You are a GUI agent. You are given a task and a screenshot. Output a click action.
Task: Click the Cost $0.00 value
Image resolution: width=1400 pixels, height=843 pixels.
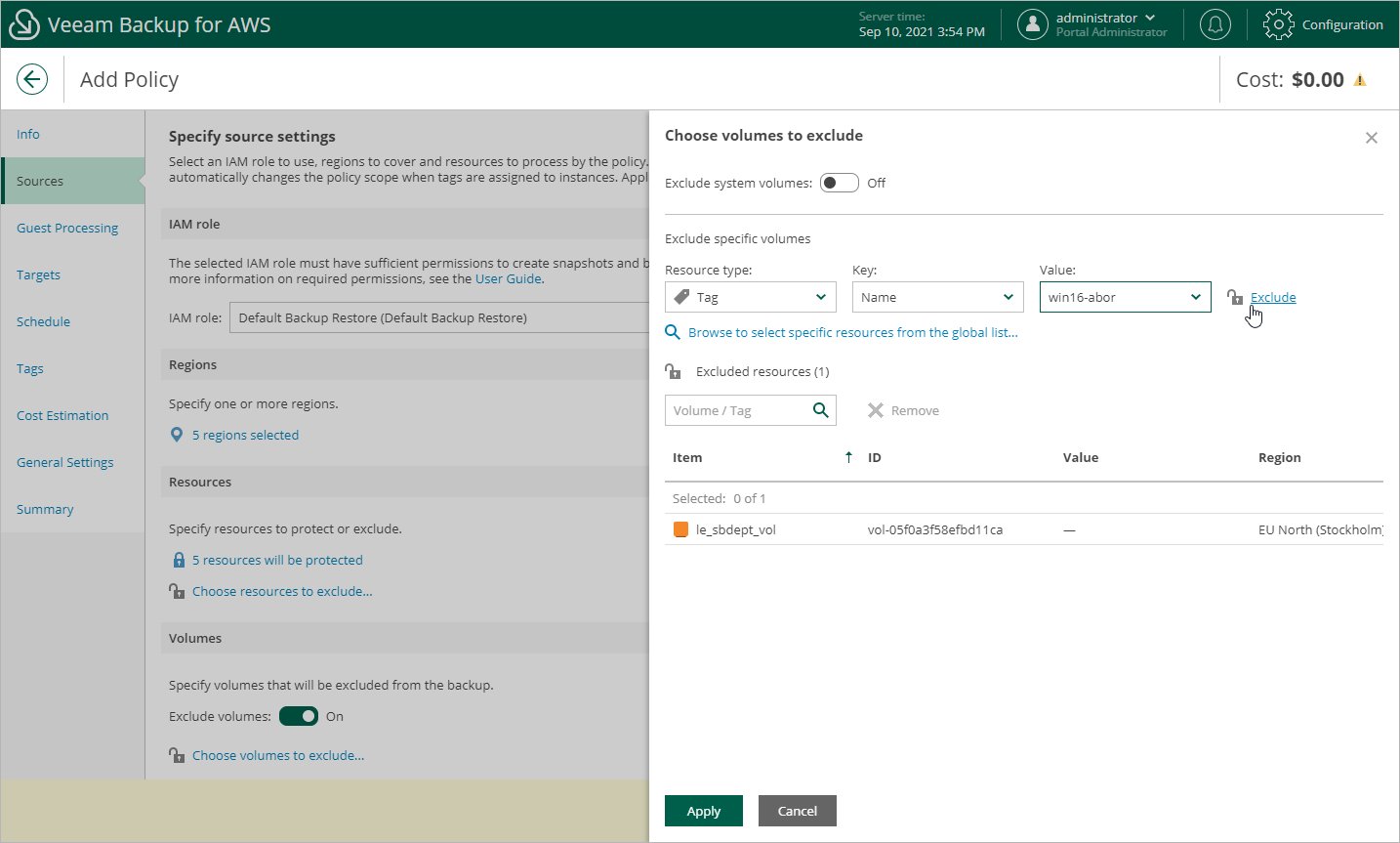click(1318, 80)
